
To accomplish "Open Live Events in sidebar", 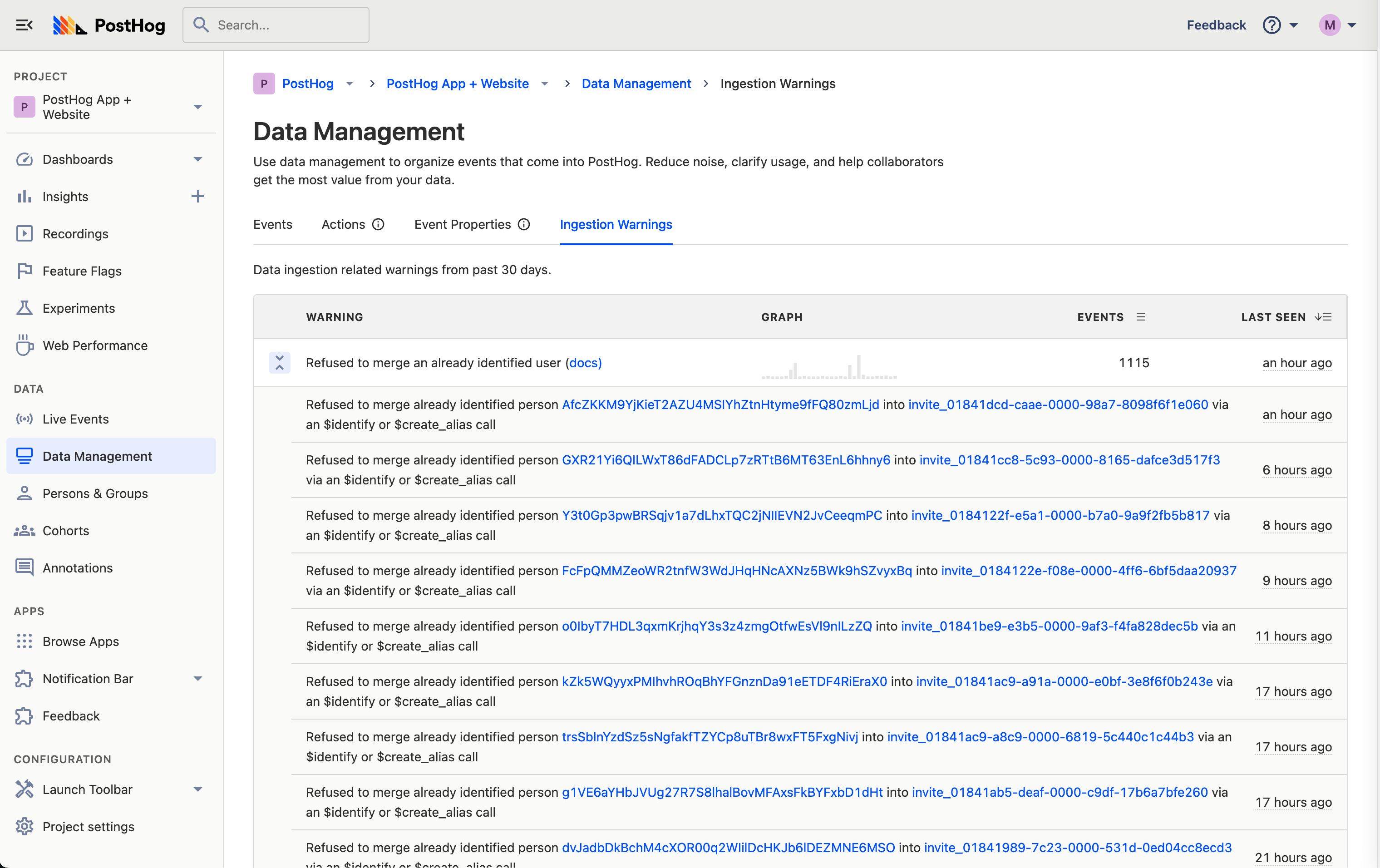I will pos(75,419).
